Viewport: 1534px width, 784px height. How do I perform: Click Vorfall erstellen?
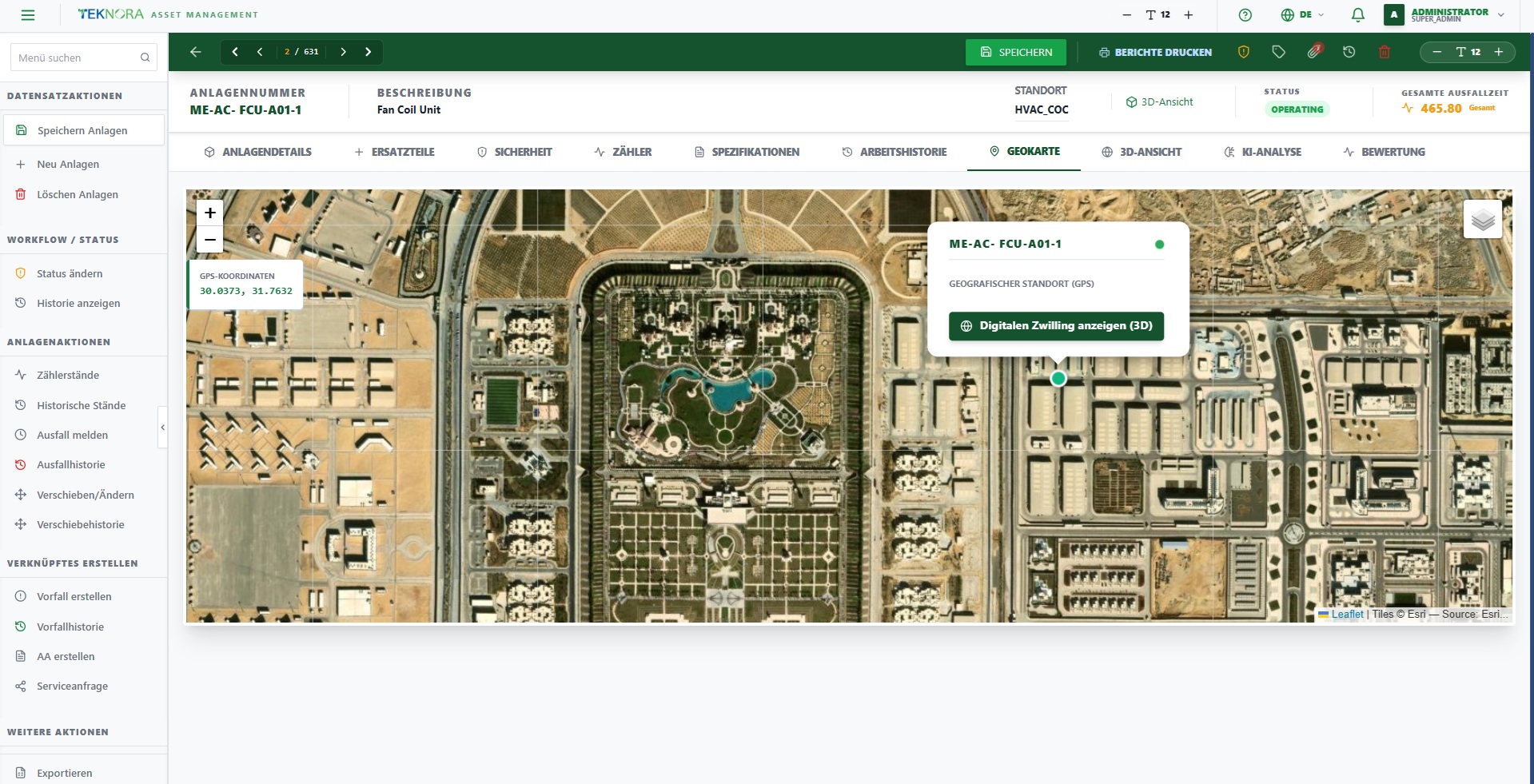pos(83,596)
